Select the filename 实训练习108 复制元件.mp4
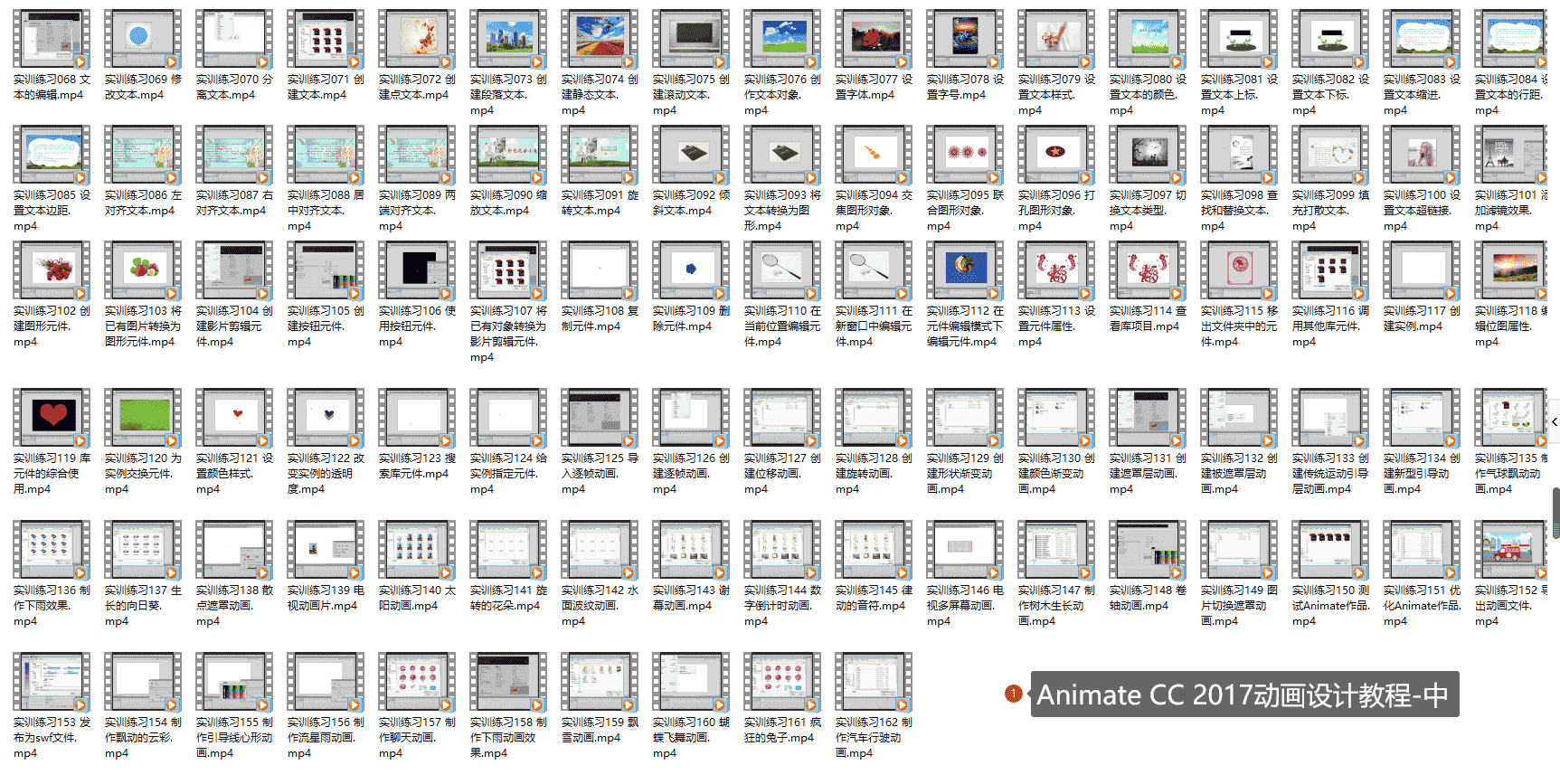 (600, 318)
